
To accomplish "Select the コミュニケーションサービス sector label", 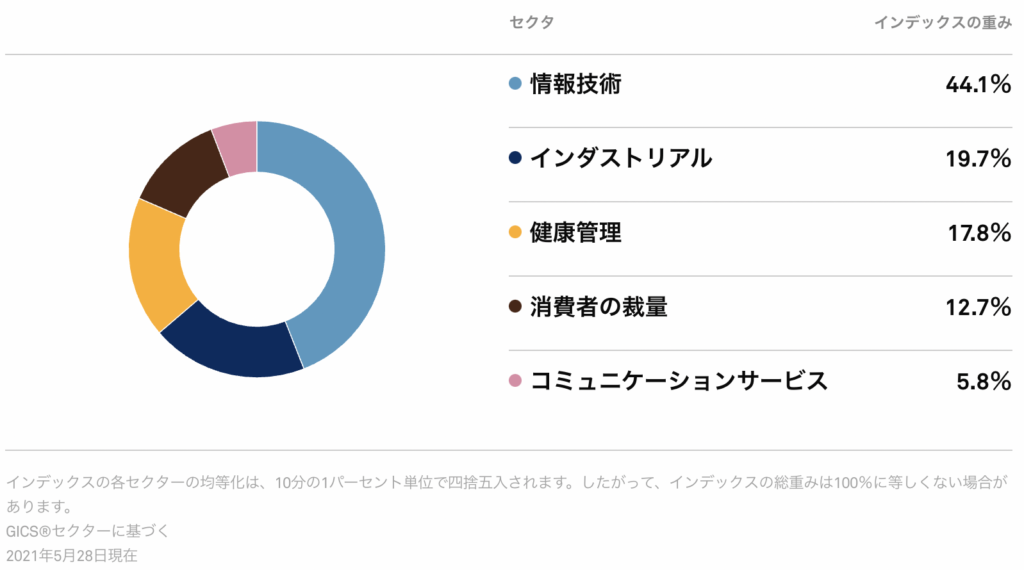I will coord(679,381).
